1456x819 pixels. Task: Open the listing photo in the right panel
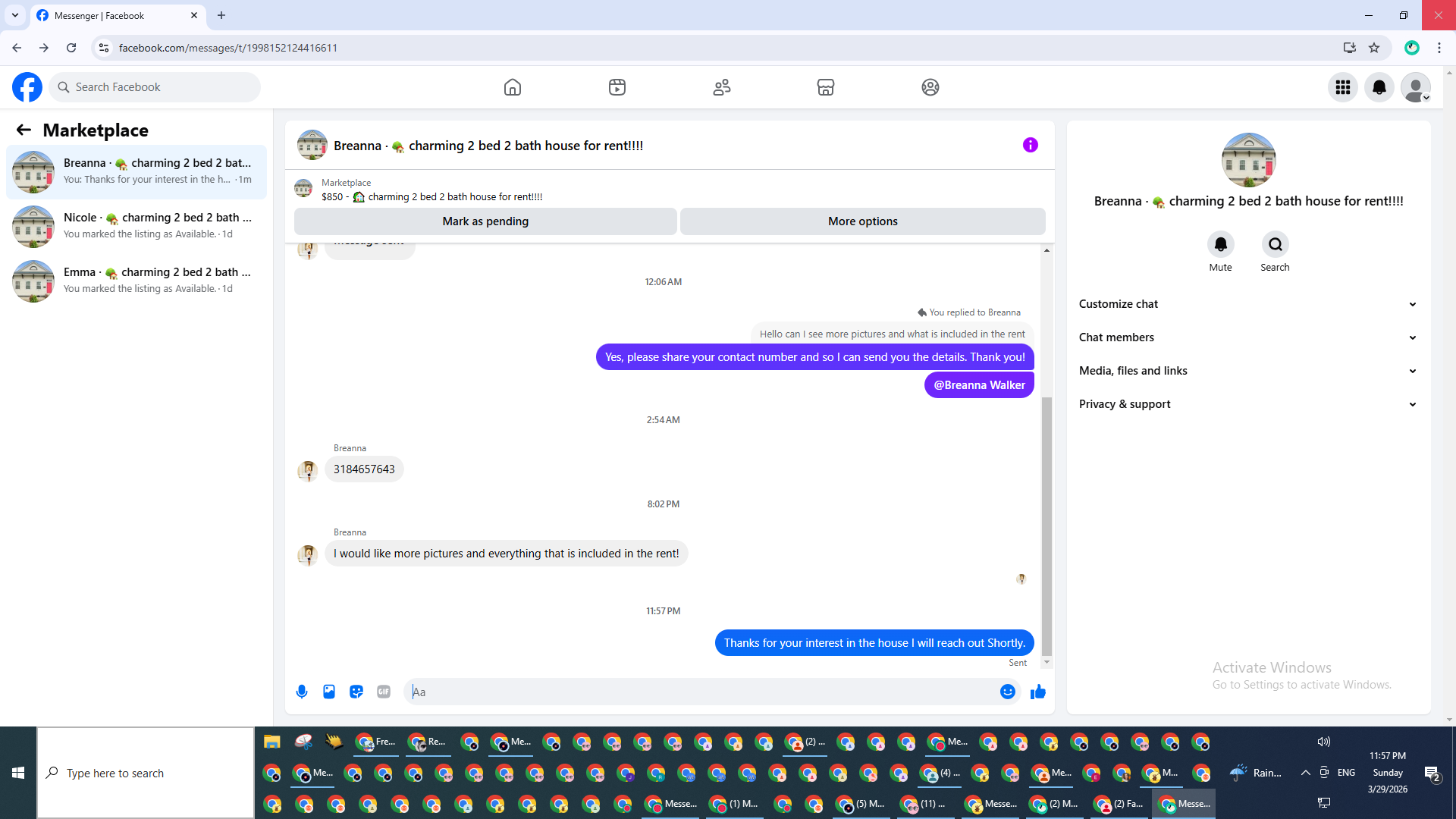tap(1248, 160)
